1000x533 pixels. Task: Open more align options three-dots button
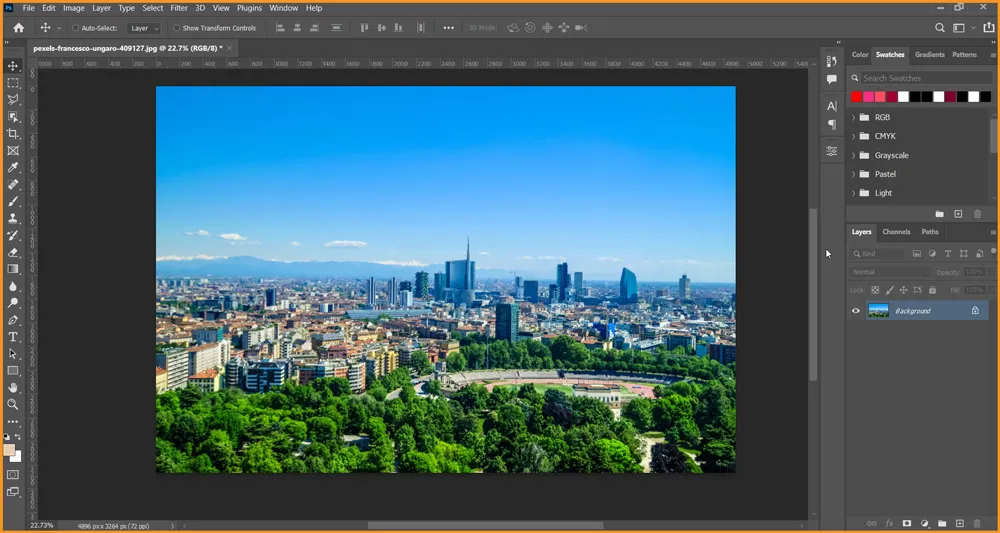coord(448,27)
